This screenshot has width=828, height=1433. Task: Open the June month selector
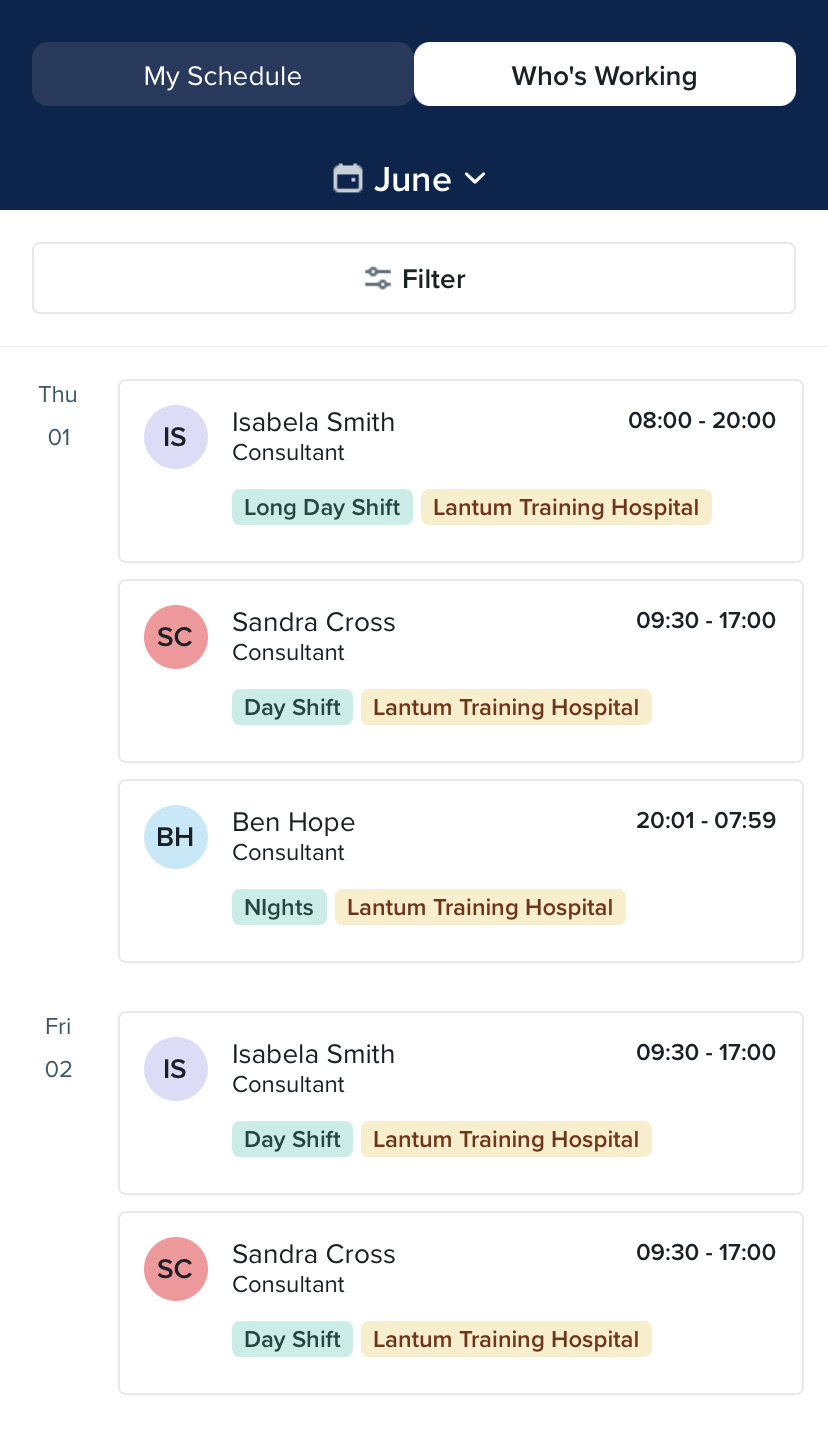[x=411, y=179]
